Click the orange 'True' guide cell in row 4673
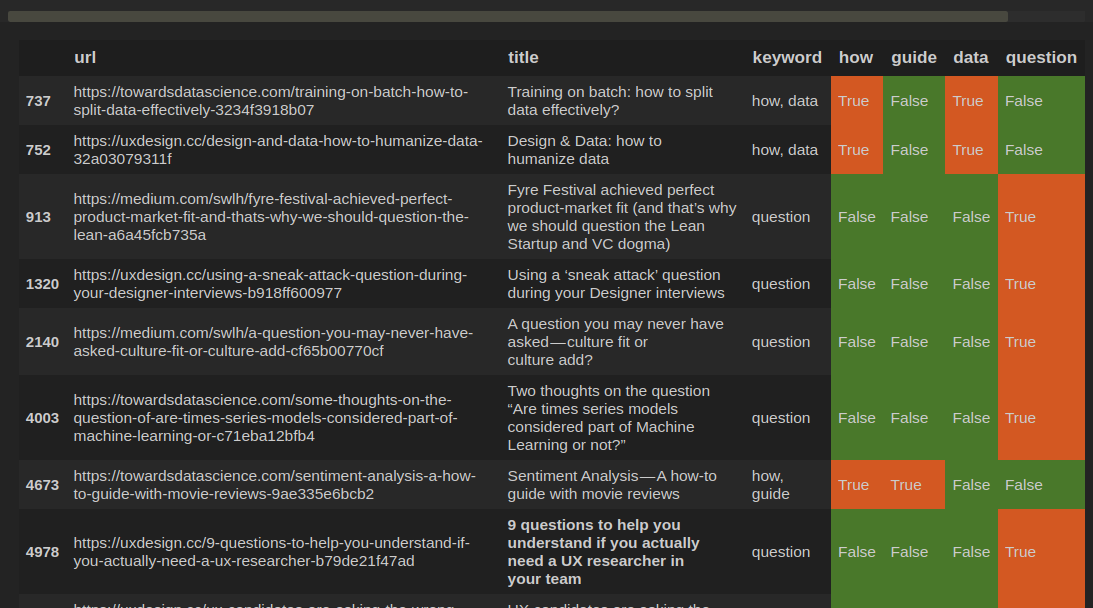1093x608 pixels. click(906, 485)
